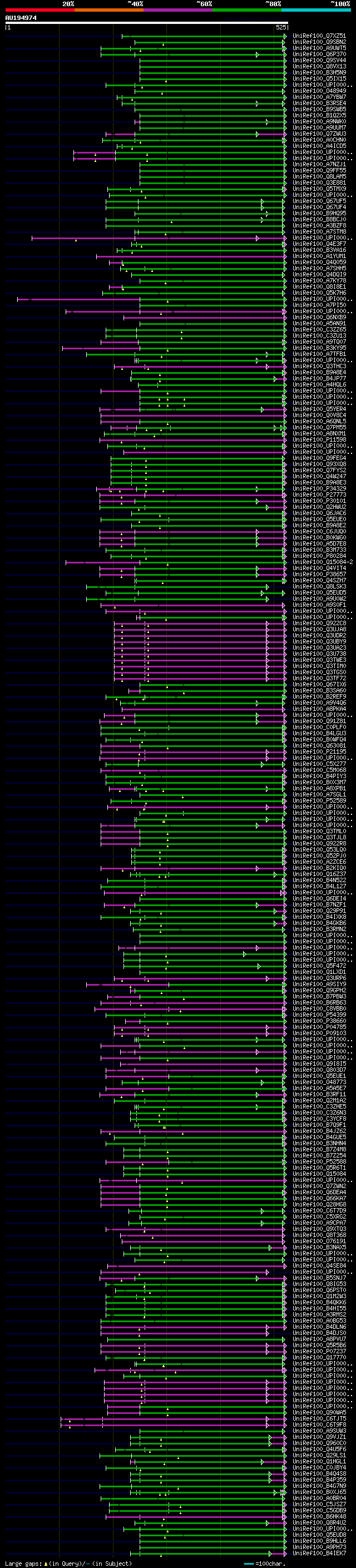
Task: Open hit UniRef100_A9UWT5
Action: (x=319, y=49)
